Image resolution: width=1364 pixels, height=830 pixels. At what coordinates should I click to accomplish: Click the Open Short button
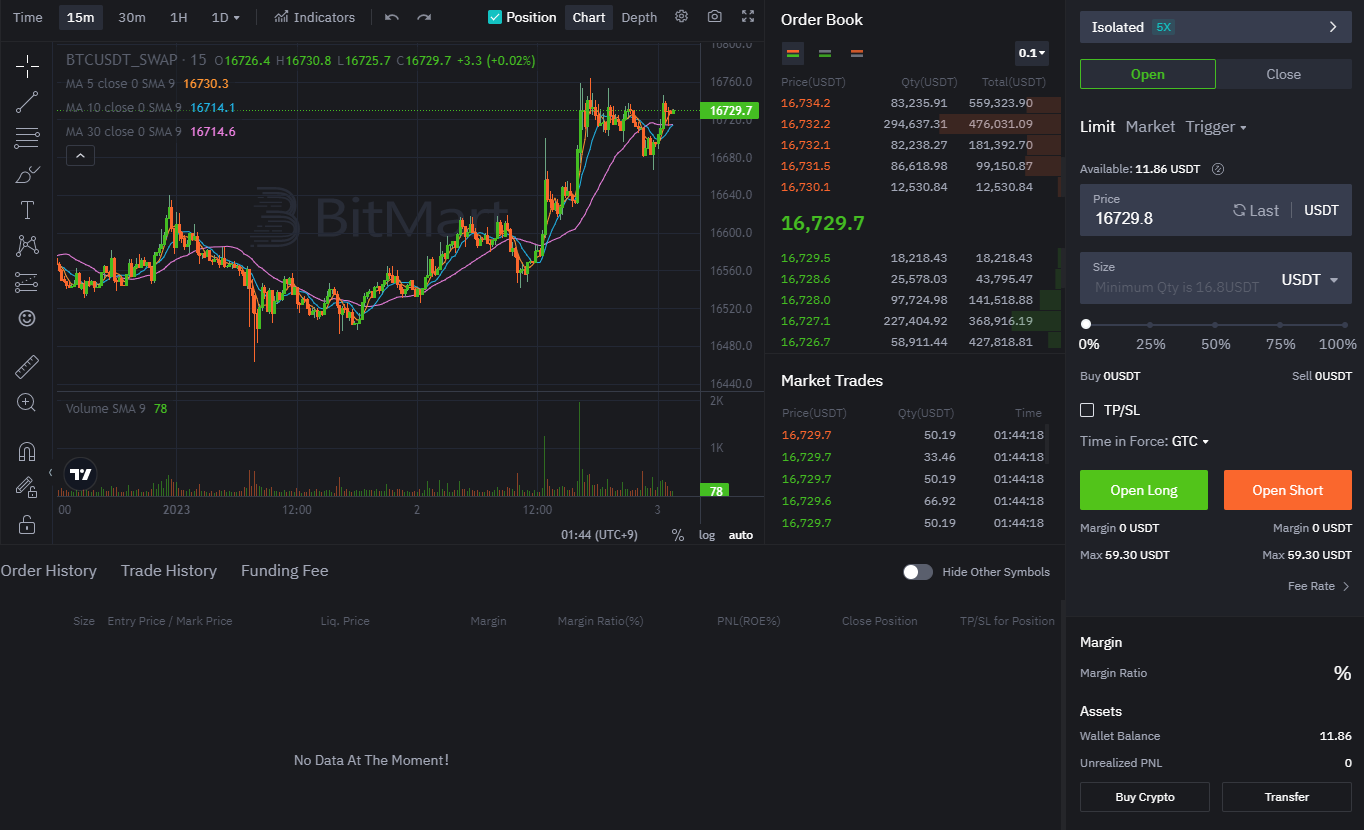click(x=1288, y=490)
